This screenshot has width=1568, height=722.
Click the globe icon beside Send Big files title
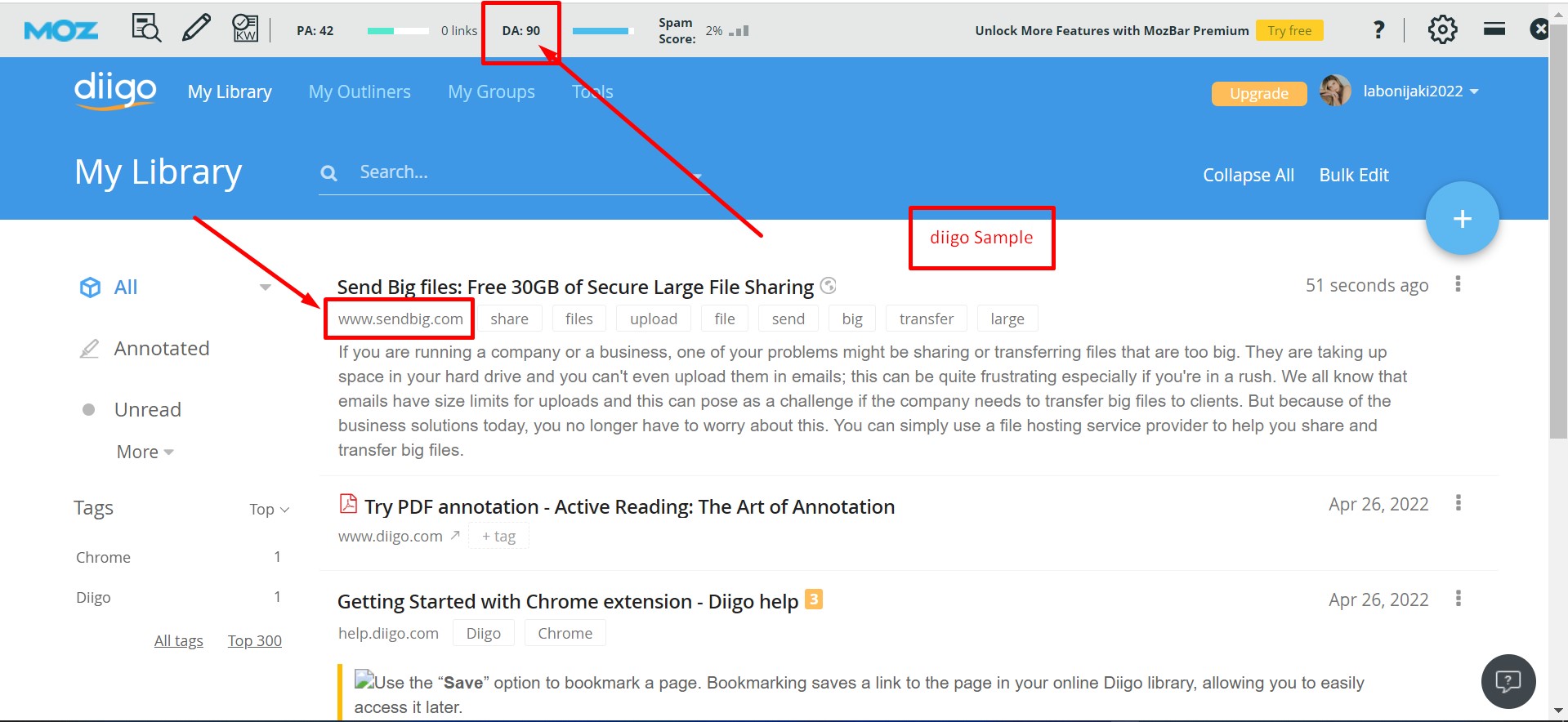[829, 285]
